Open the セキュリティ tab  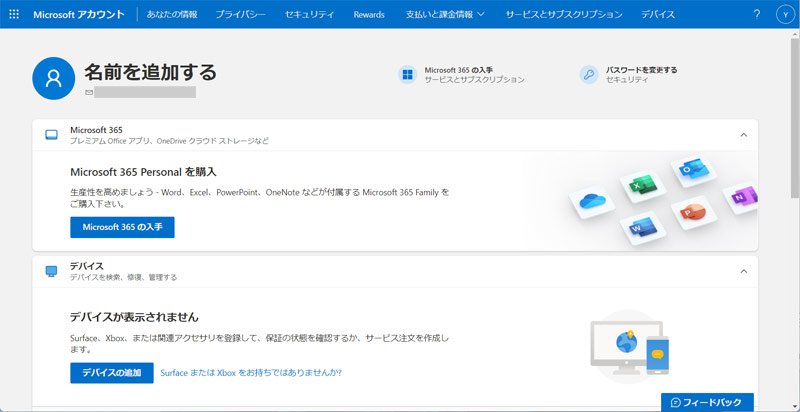(x=309, y=14)
